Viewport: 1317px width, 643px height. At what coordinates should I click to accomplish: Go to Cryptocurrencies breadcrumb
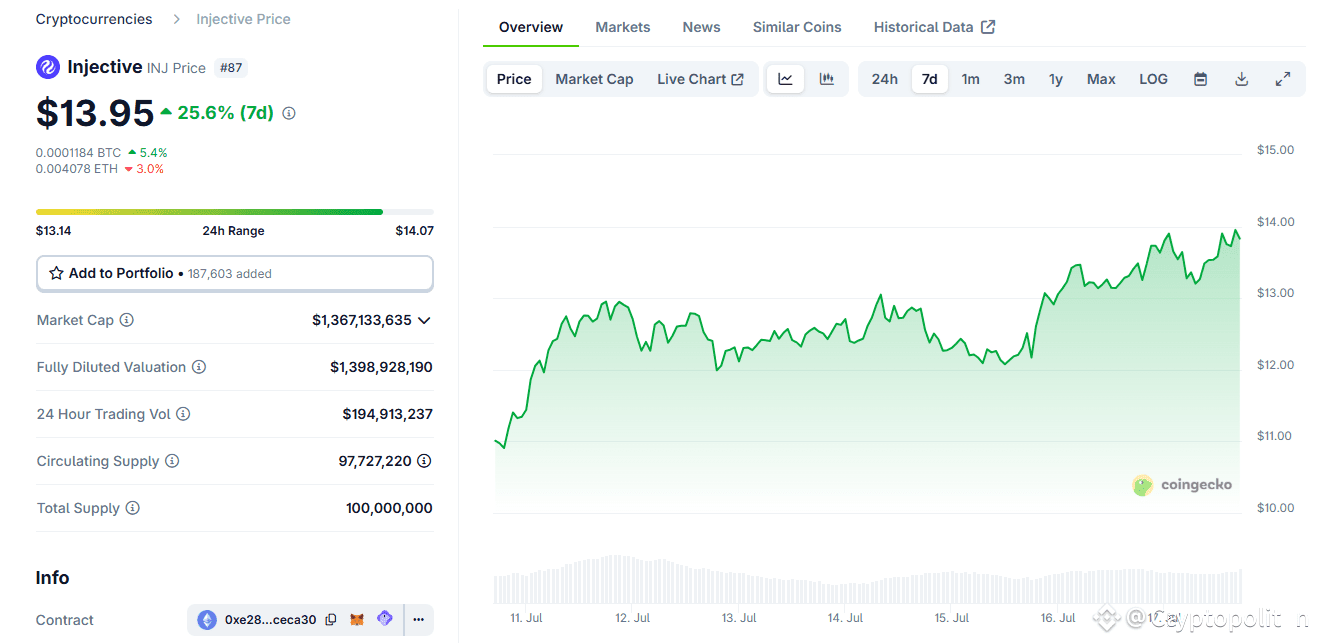click(x=94, y=19)
